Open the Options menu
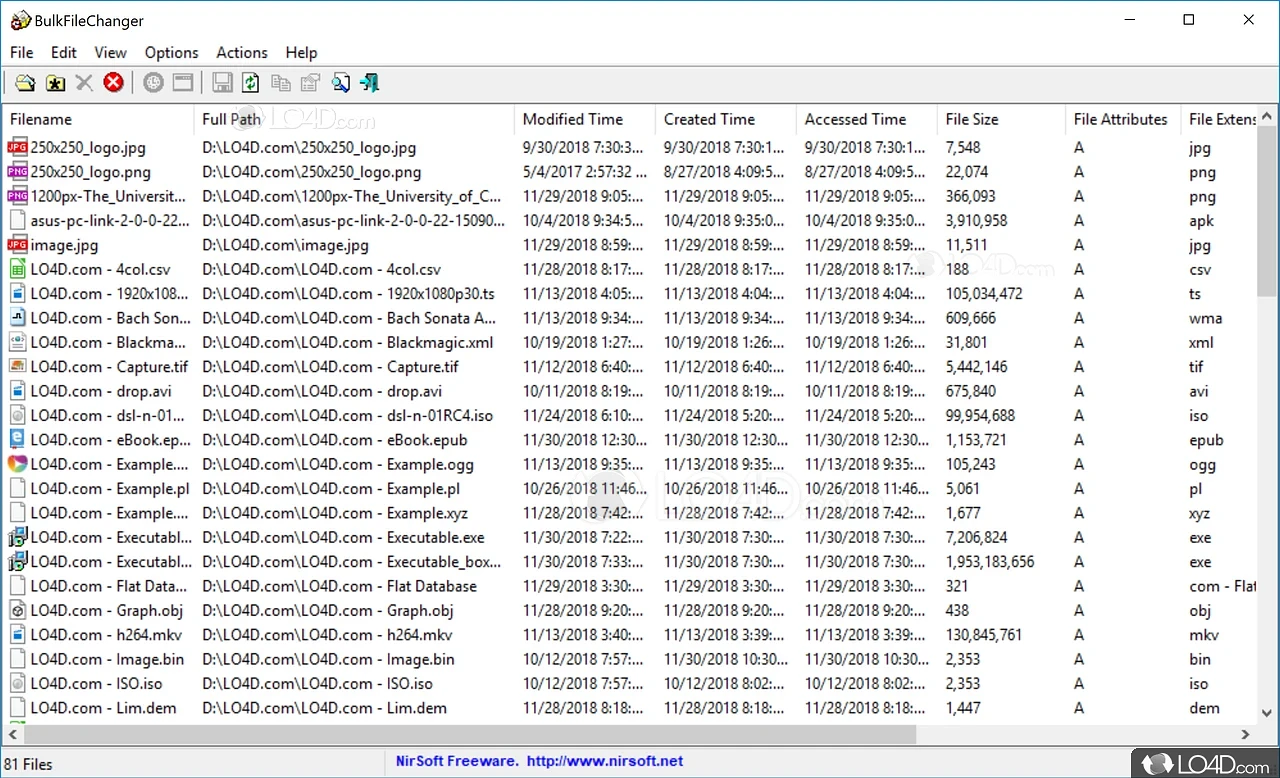The width and height of the screenshot is (1280, 778). click(172, 53)
